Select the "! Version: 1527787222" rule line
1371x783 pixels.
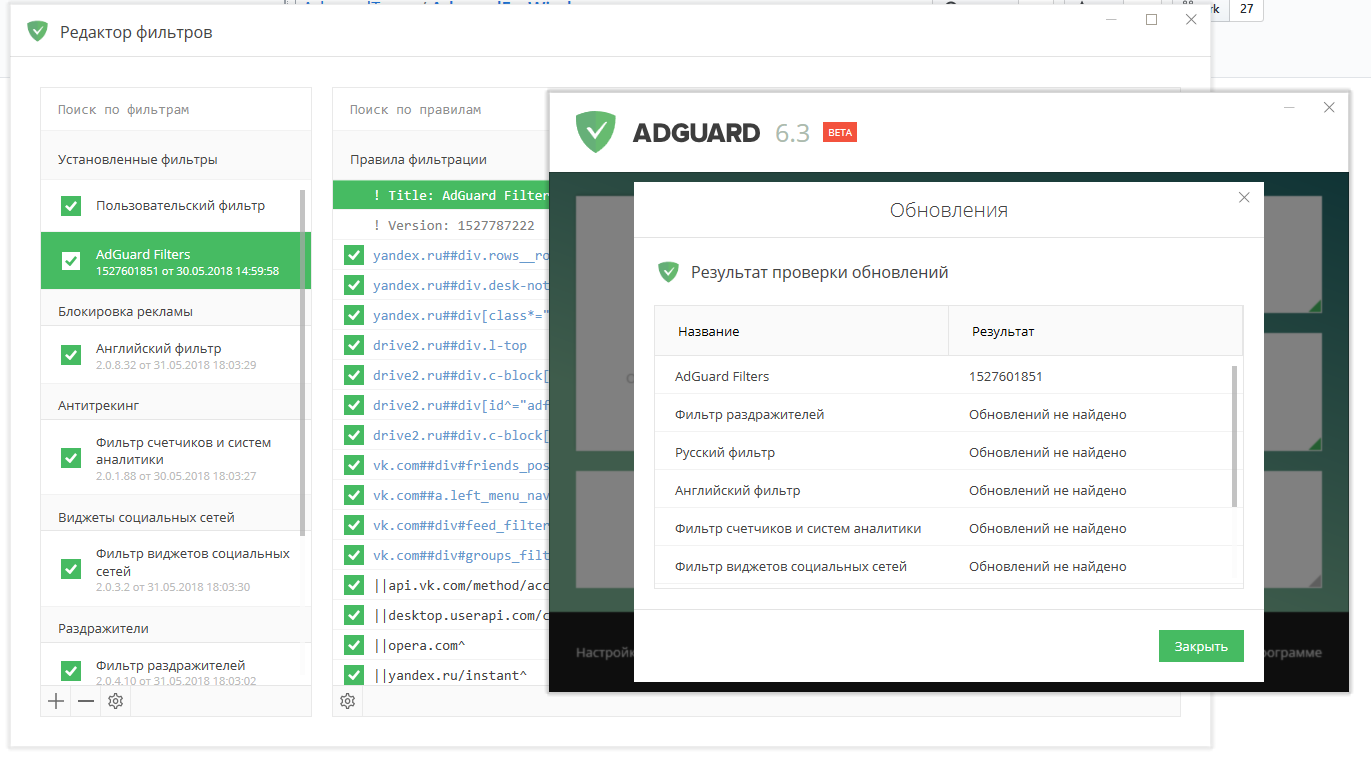[x=441, y=225]
